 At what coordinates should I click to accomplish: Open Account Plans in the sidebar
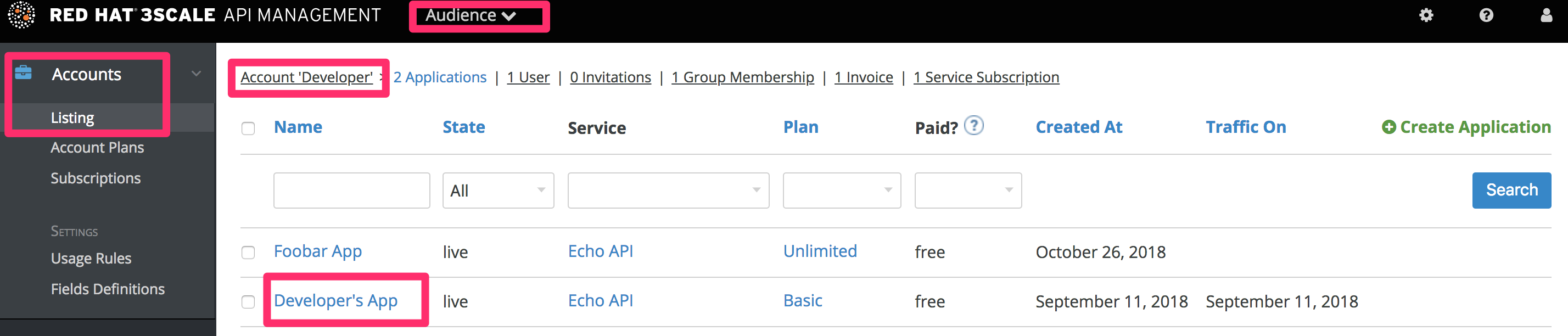[x=97, y=147]
